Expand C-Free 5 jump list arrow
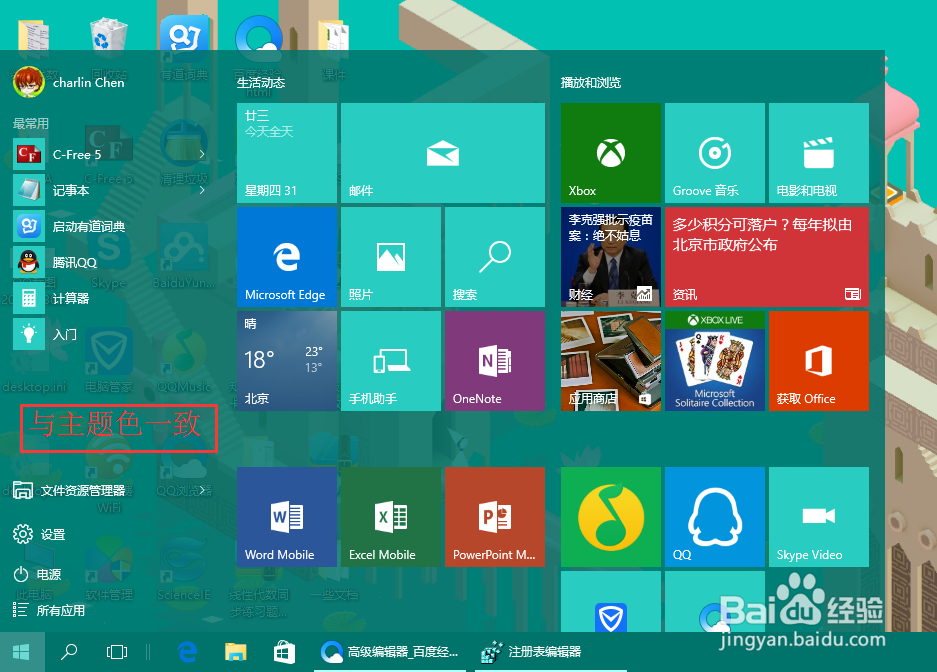Image resolution: width=937 pixels, height=672 pixels. tap(202, 155)
